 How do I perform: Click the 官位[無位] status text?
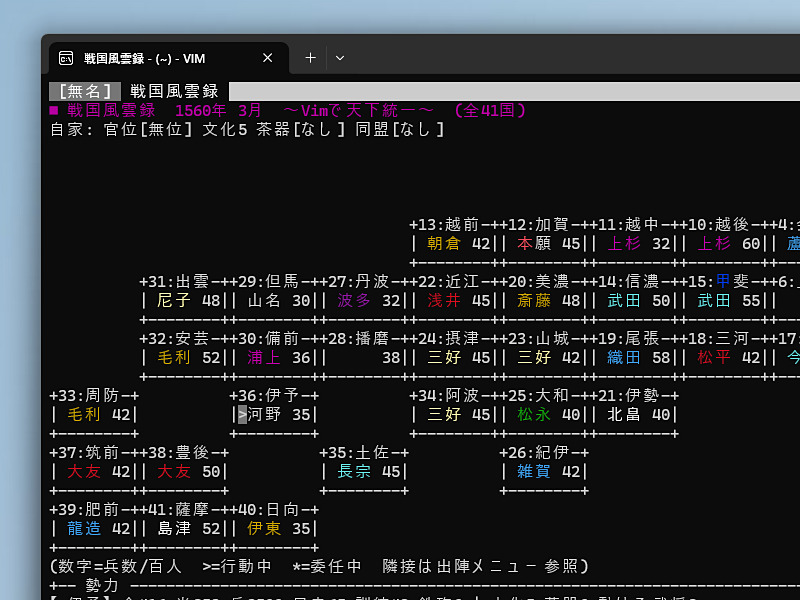click(x=148, y=130)
